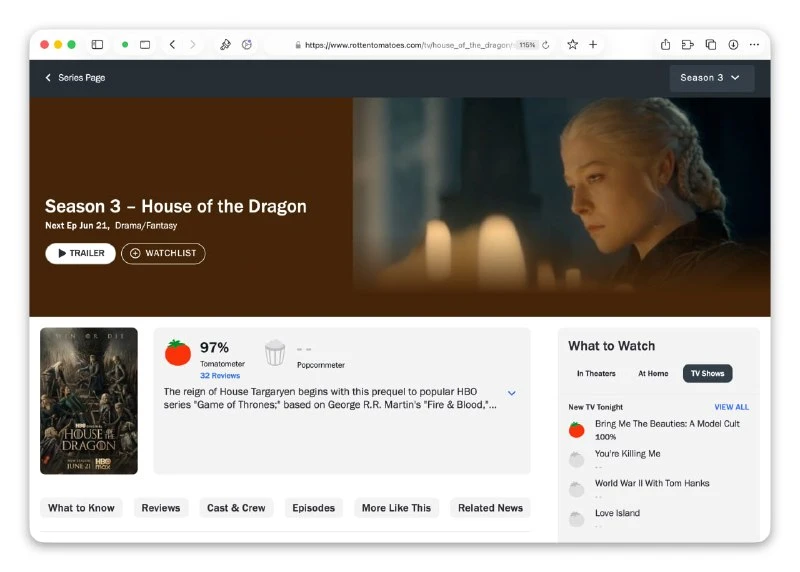Screen dimensions: 800x572
Task: Click gray tomato icon beside You're Killing Me
Action: [x=577, y=459]
